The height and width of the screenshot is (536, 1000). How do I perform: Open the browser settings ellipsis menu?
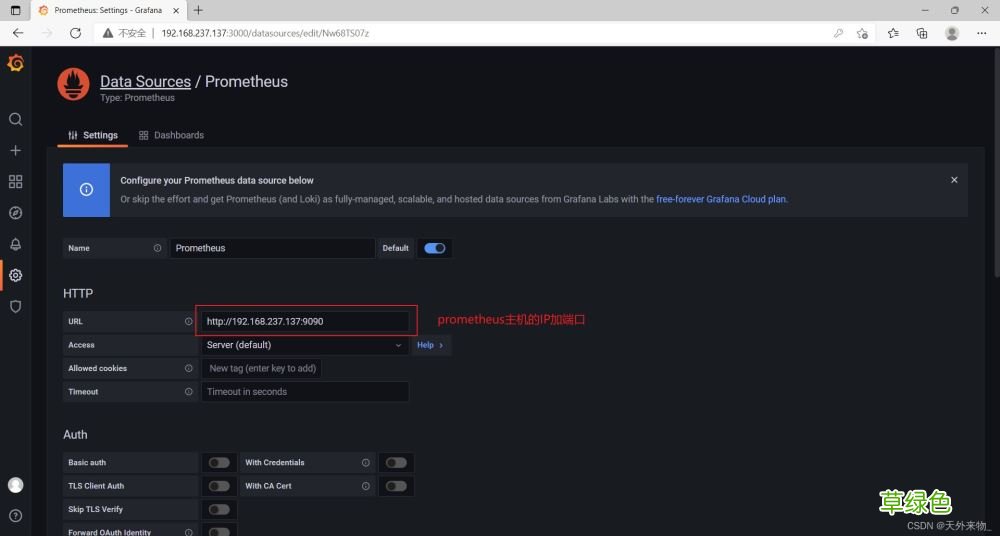982,33
